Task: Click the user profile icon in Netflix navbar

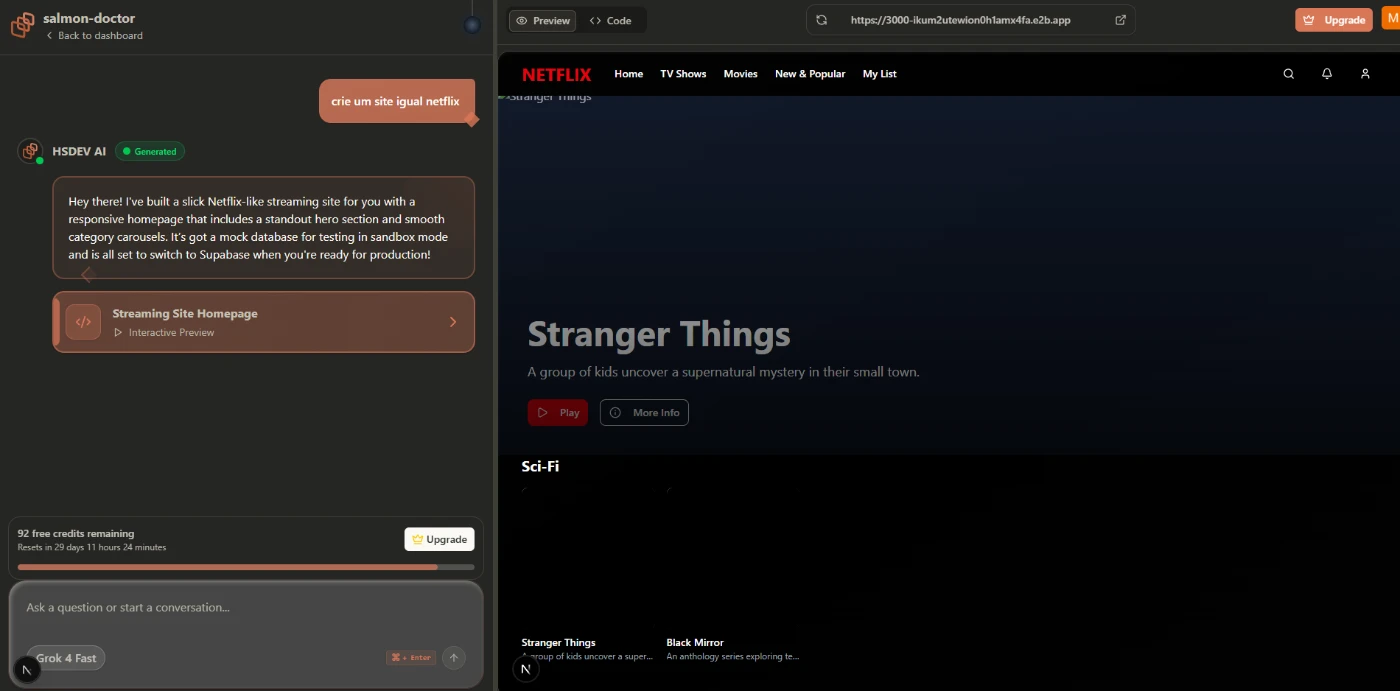Action: coord(1365,74)
